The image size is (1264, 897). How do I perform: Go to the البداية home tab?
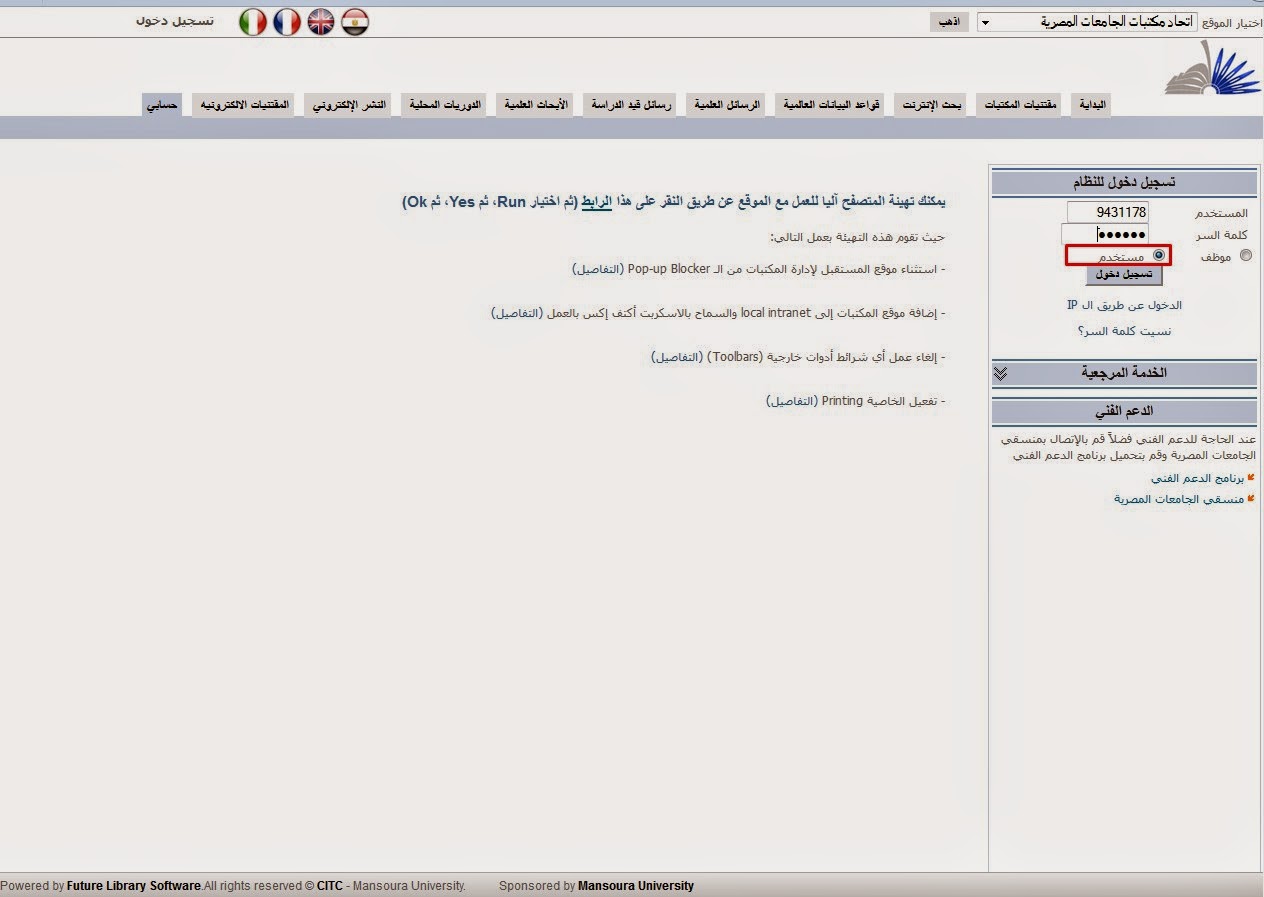[1089, 103]
